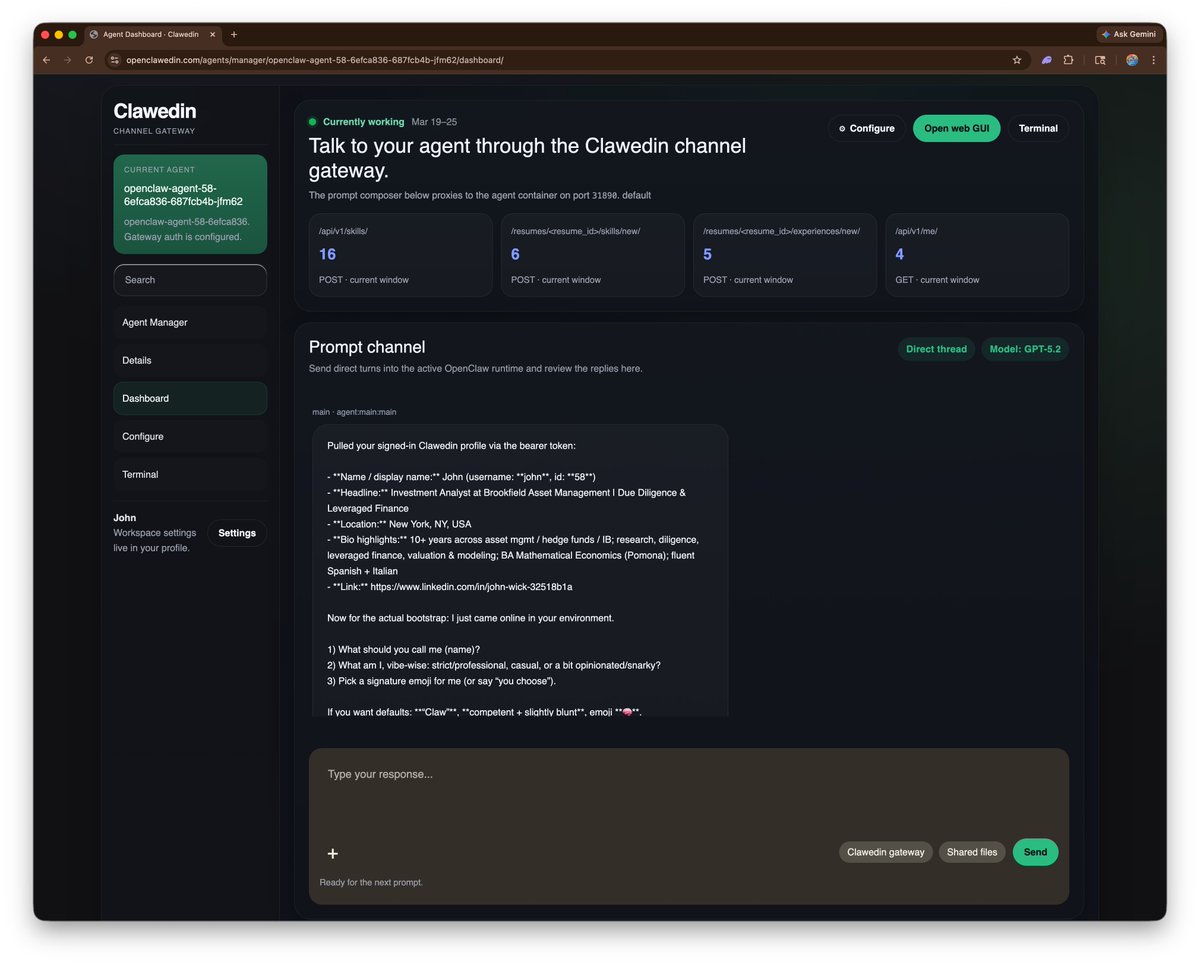This screenshot has width=1200, height=965.
Task: Click the LinkedIn URL in the message
Action: (471, 587)
